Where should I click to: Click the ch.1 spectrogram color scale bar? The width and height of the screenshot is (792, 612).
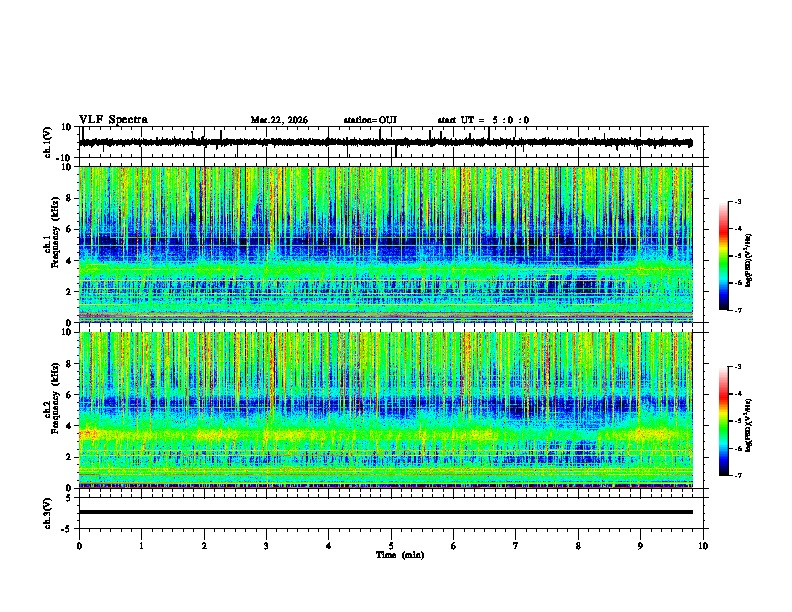pos(723,256)
